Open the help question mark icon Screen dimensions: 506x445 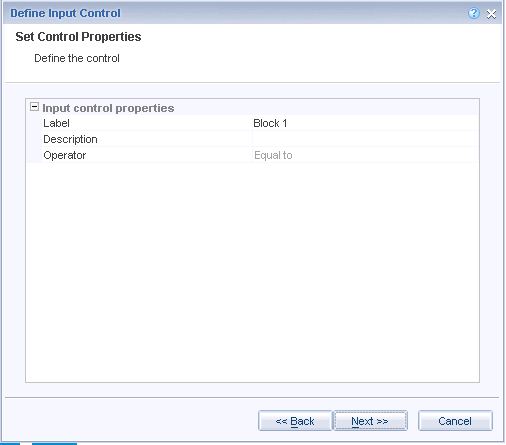[473, 13]
